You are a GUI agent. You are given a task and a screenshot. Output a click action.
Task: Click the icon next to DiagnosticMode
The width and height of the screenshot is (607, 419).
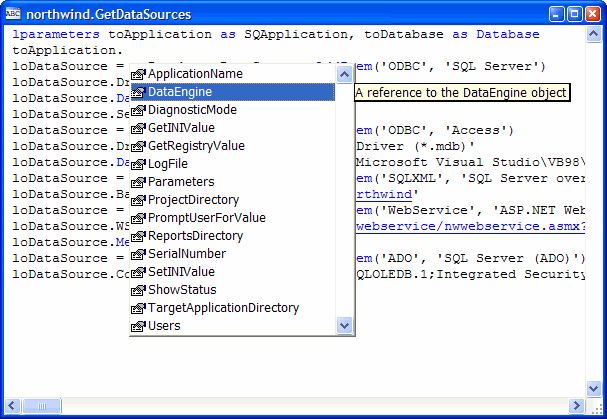click(x=139, y=110)
